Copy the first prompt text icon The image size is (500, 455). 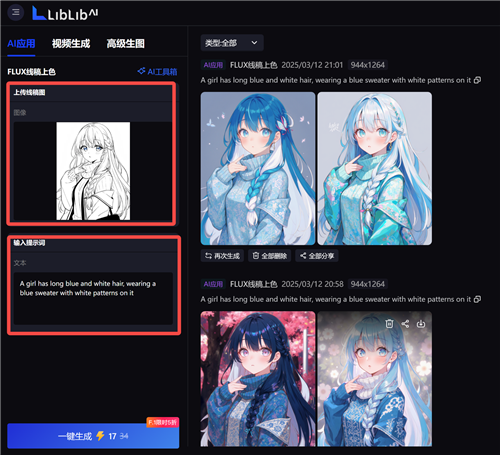tap(477, 80)
